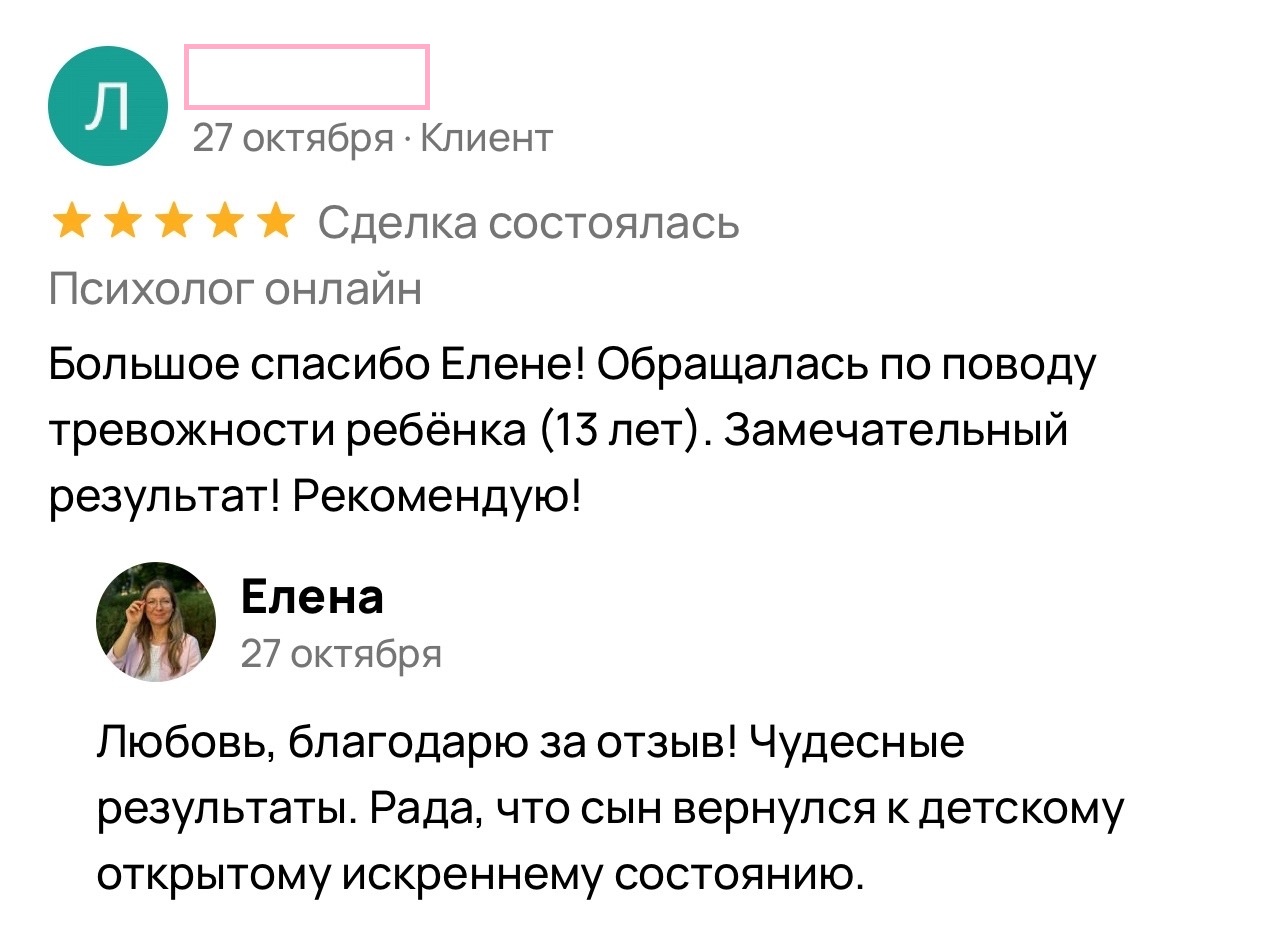The height and width of the screenshot is (932, 1284).
Task: Click the second rating star
Action: pos(122,222)
